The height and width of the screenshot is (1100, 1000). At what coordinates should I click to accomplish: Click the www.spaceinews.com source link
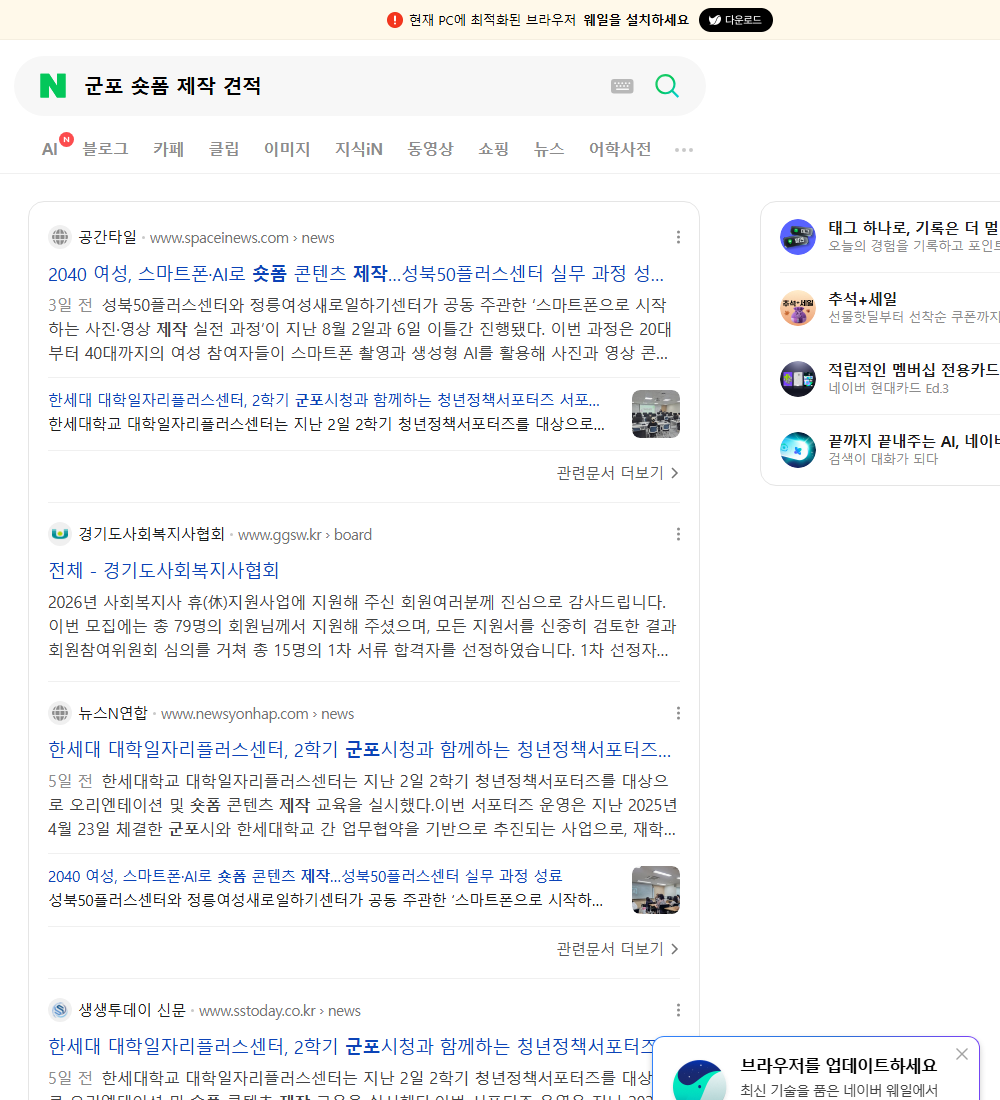point(241,238)
